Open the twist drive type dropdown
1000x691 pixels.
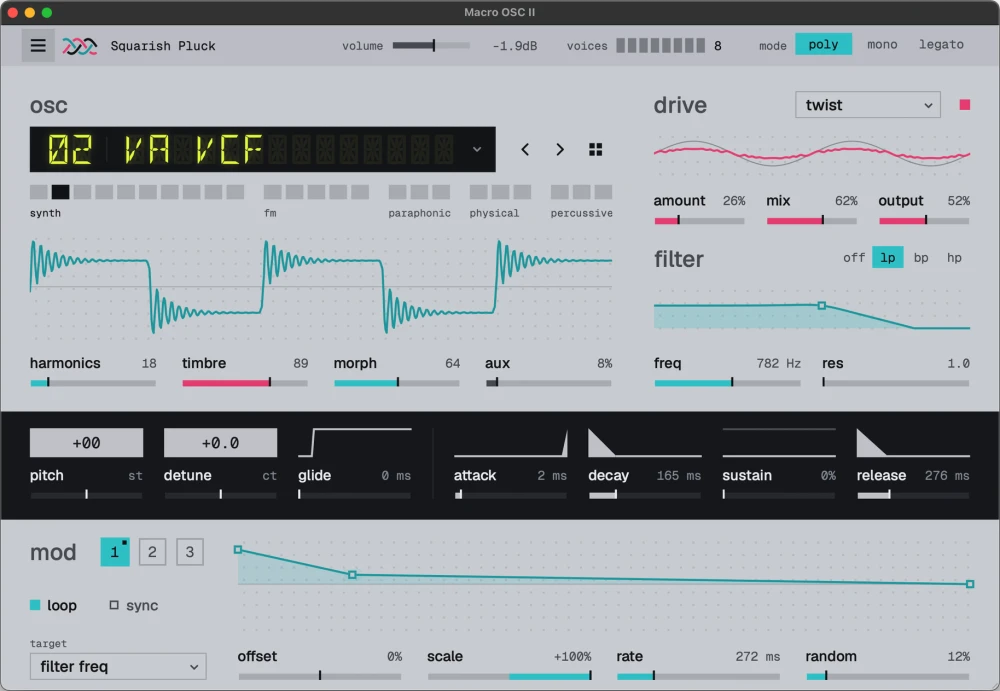867,105
